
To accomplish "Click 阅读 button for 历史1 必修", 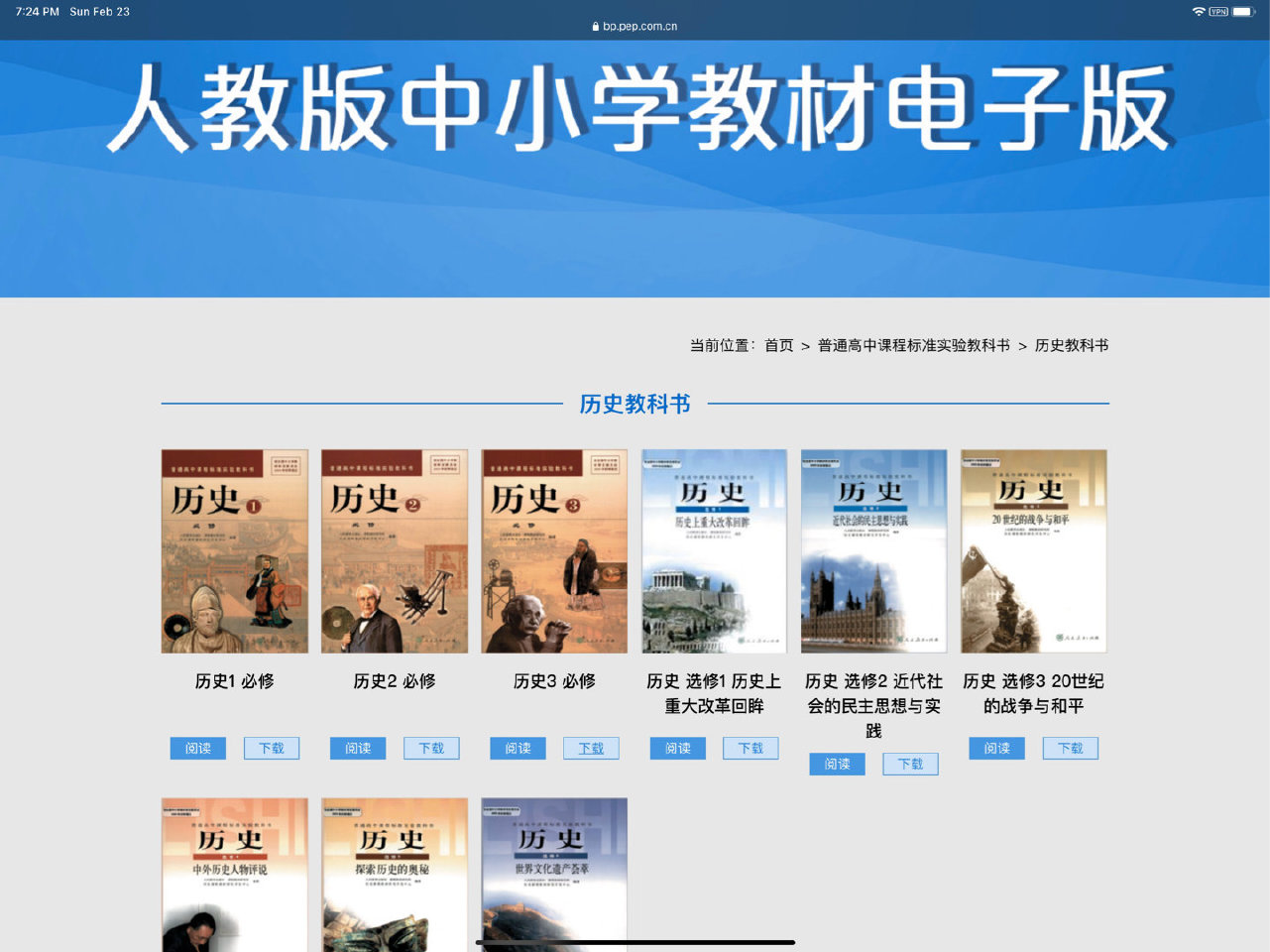I will [x=198, y=748].
